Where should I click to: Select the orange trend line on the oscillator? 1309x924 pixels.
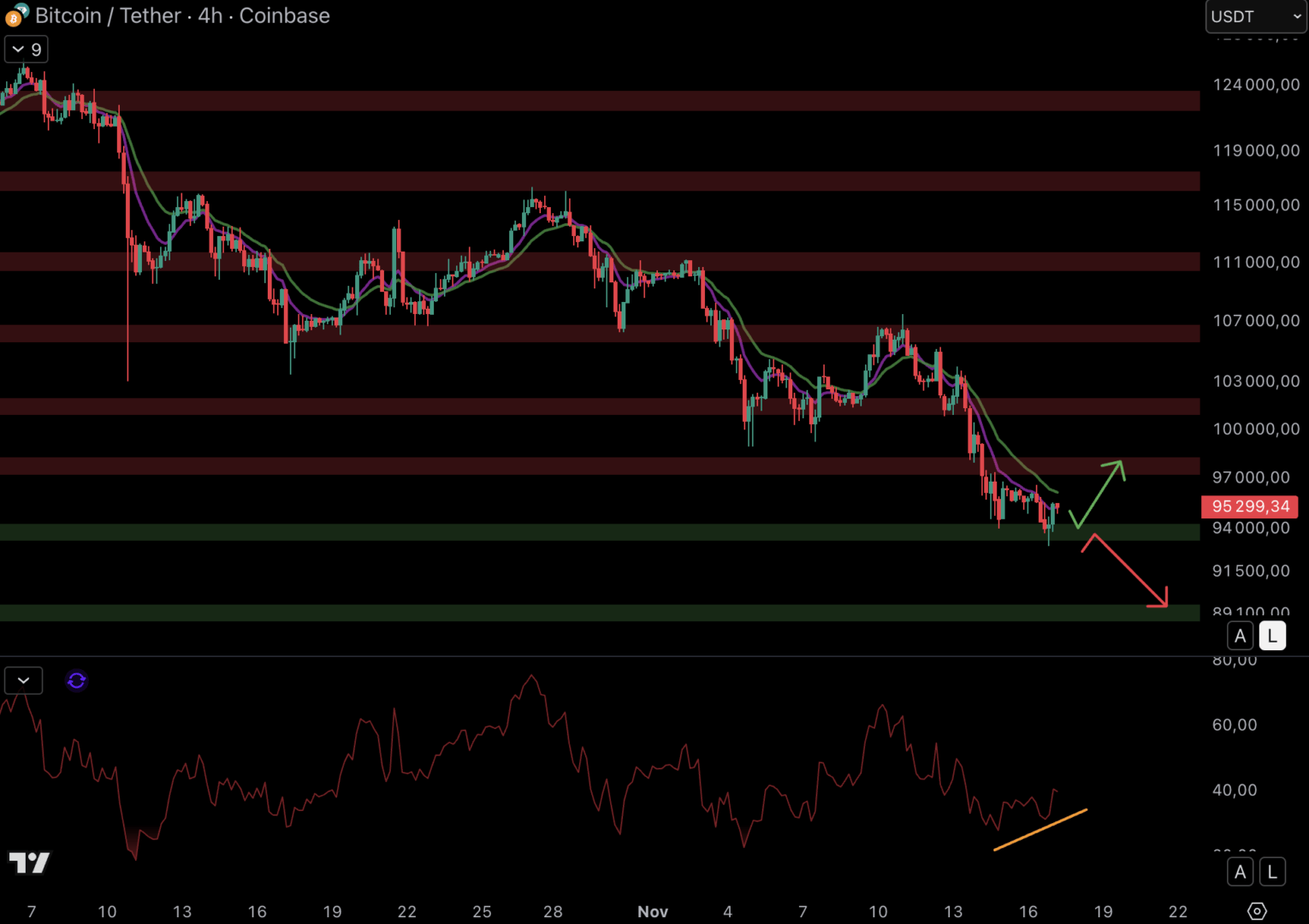pos(1039,830)
